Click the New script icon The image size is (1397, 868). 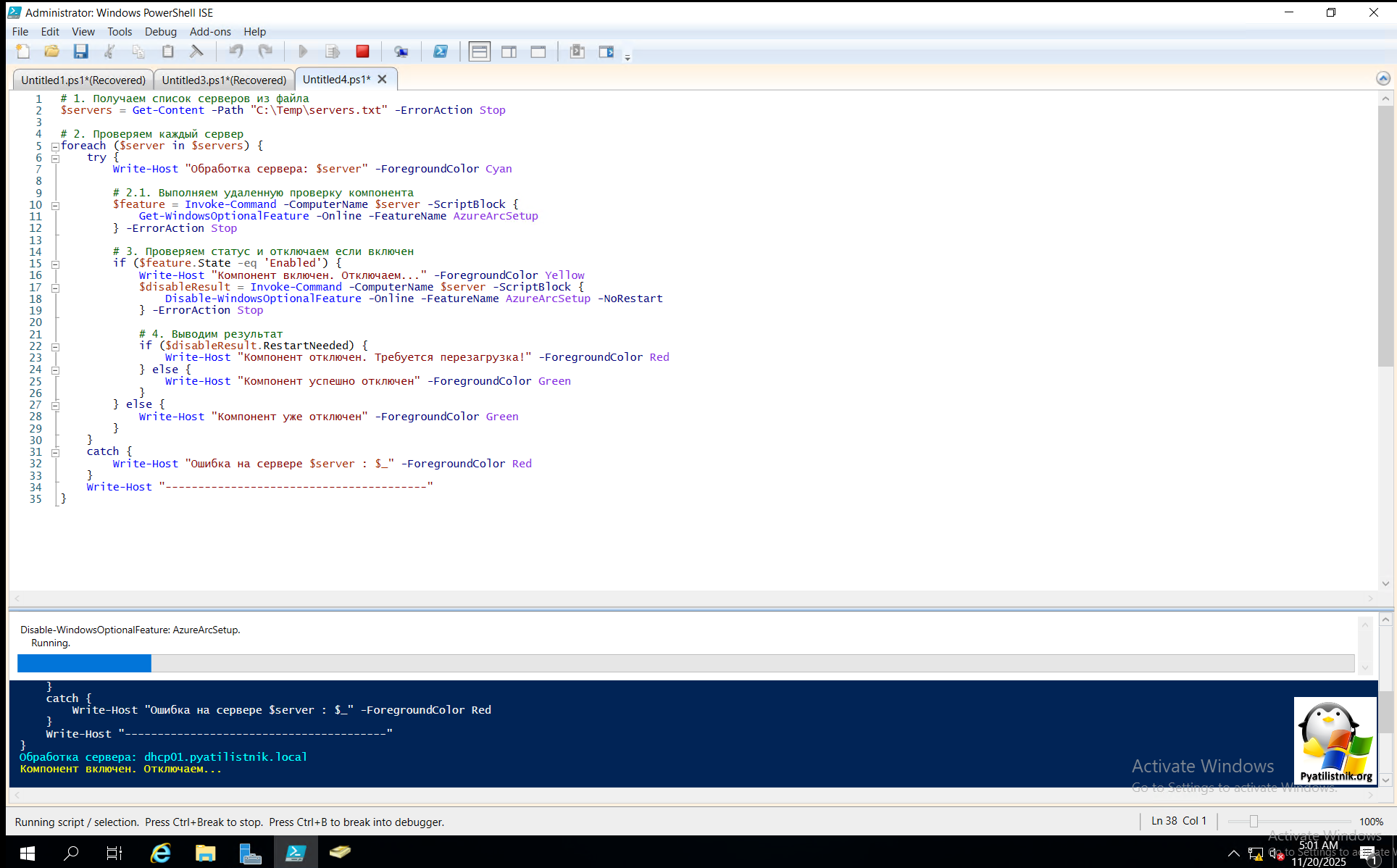(x=23, y=51)
